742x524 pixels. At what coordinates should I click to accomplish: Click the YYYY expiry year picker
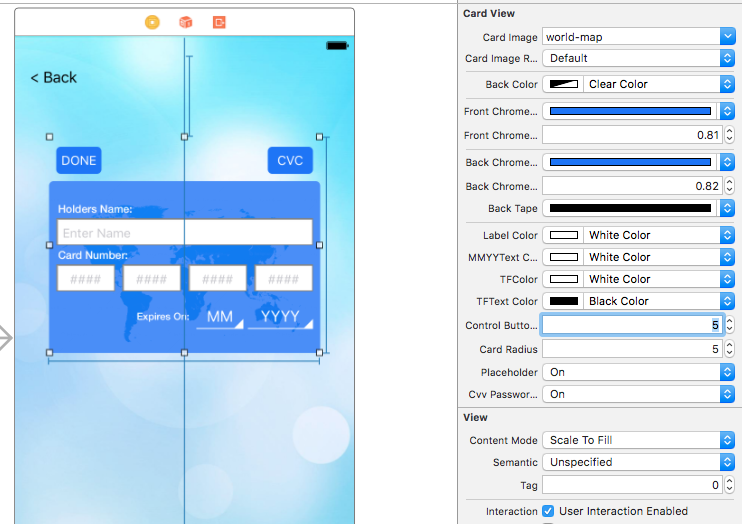(280, 317)
